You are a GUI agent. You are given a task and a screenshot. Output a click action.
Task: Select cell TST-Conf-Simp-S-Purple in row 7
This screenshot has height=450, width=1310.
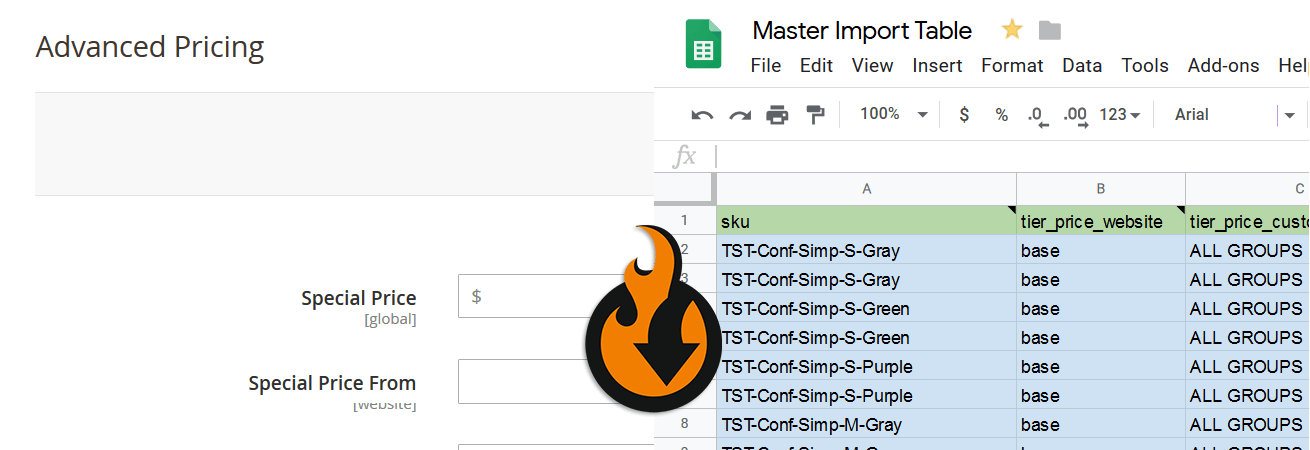click(x=867, y=395)
